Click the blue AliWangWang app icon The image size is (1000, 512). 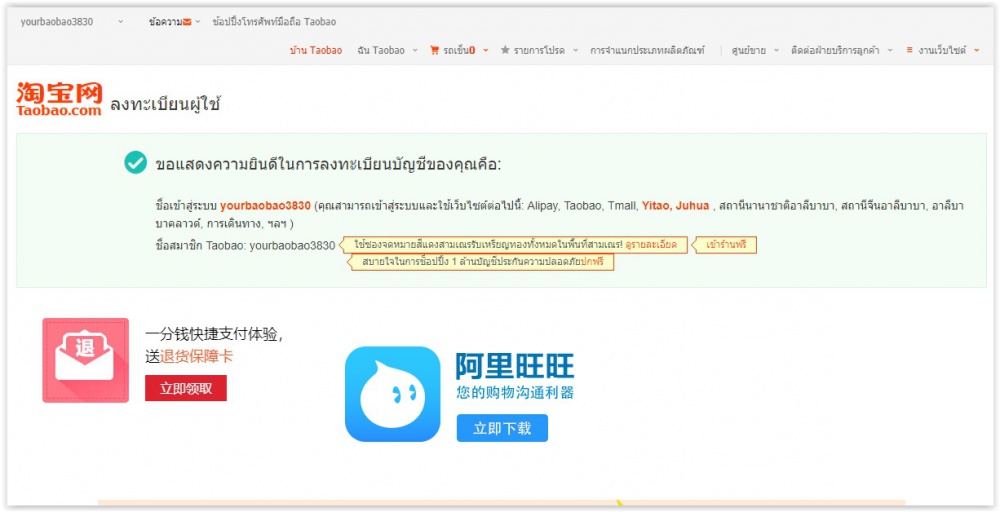(392, 394)
